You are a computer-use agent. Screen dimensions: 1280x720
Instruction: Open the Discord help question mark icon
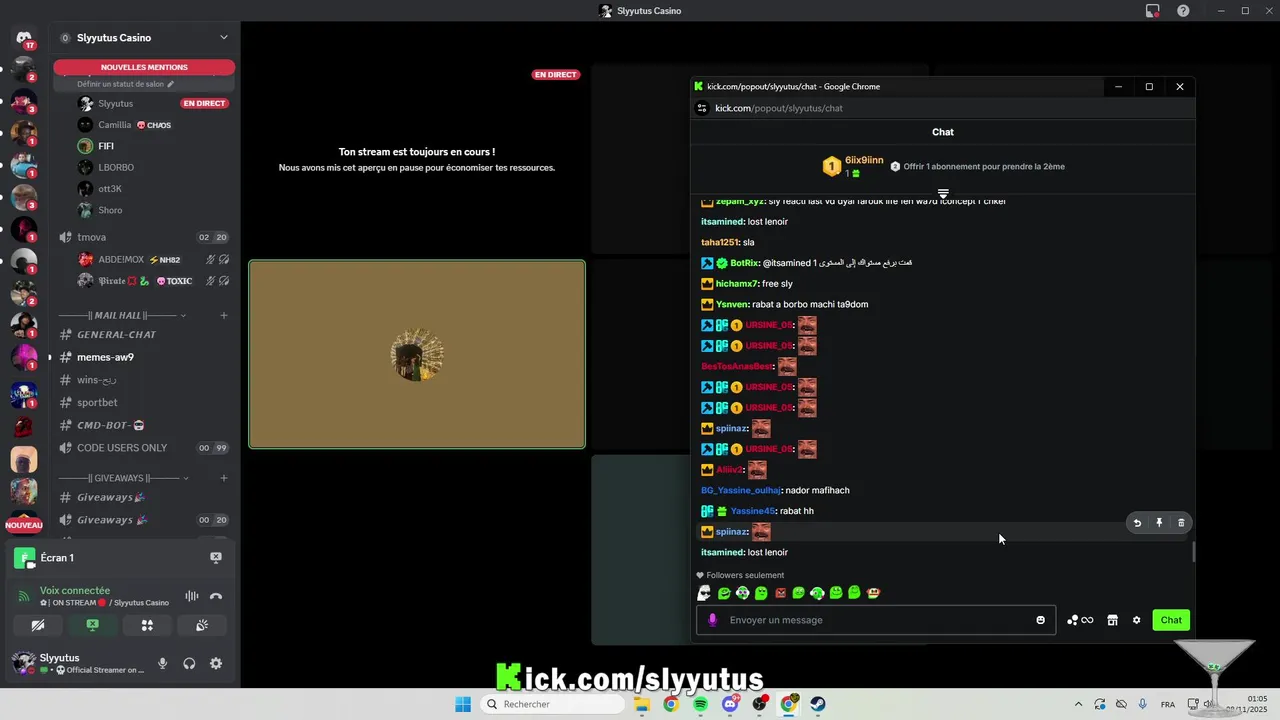(x=1183, y=11)
